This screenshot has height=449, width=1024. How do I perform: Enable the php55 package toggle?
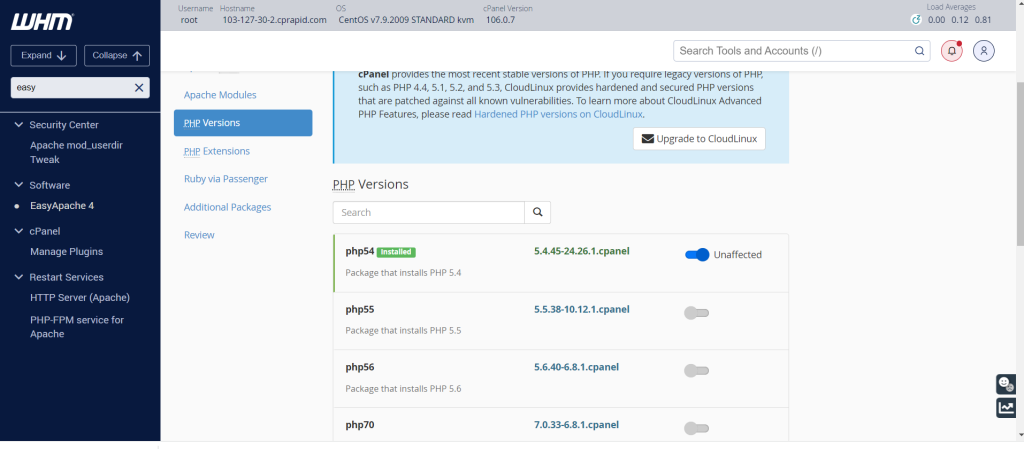click(696, 313)
